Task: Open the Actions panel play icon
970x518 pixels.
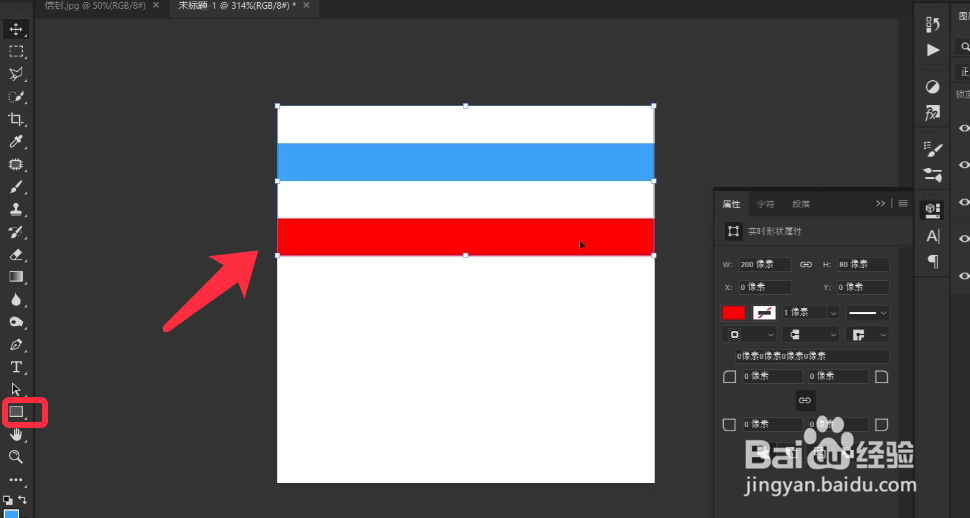Action: (x=932, y=50)
